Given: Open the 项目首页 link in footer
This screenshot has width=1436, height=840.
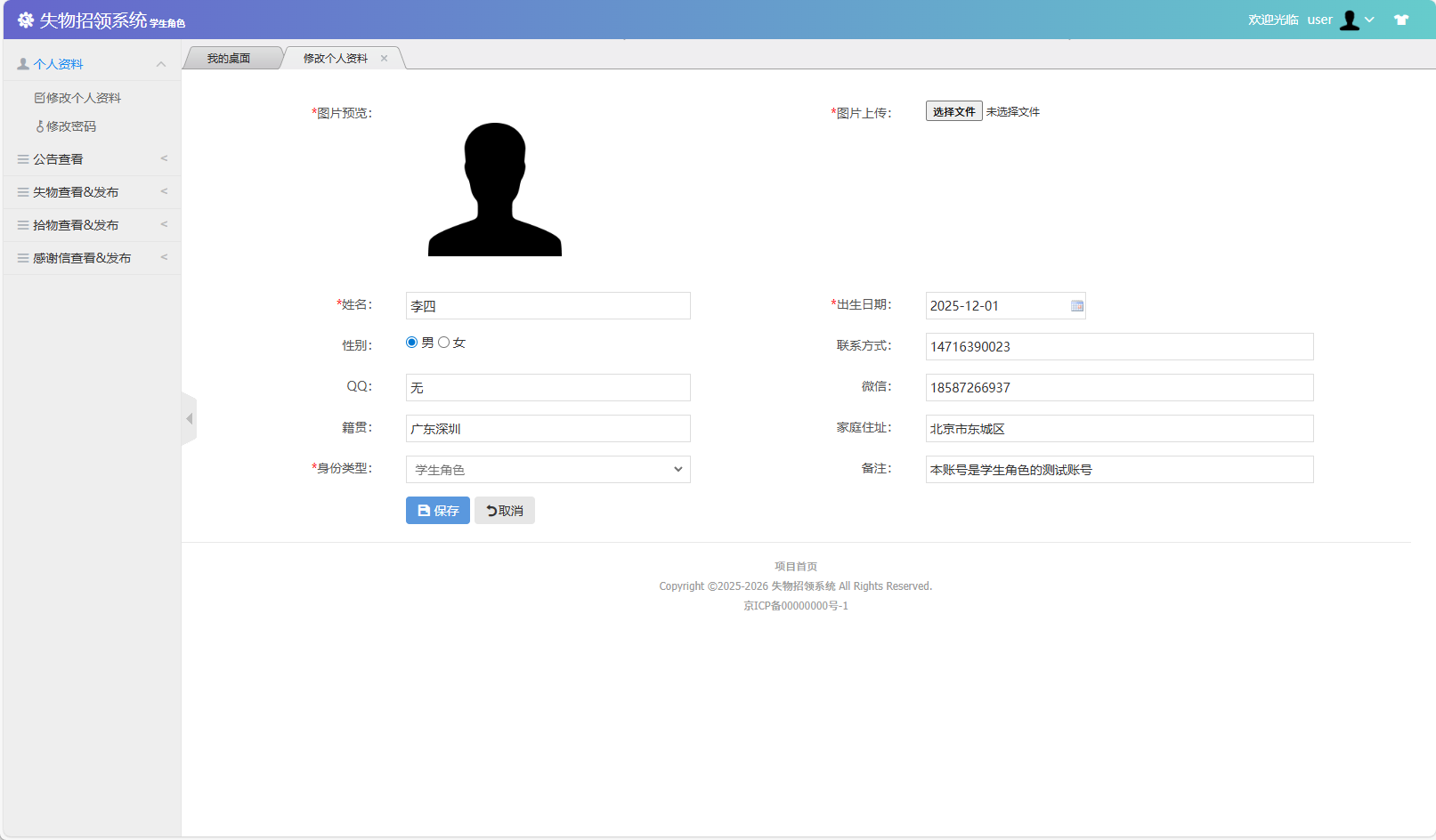Looking at the screenshot, I should [x=795, y=566].
